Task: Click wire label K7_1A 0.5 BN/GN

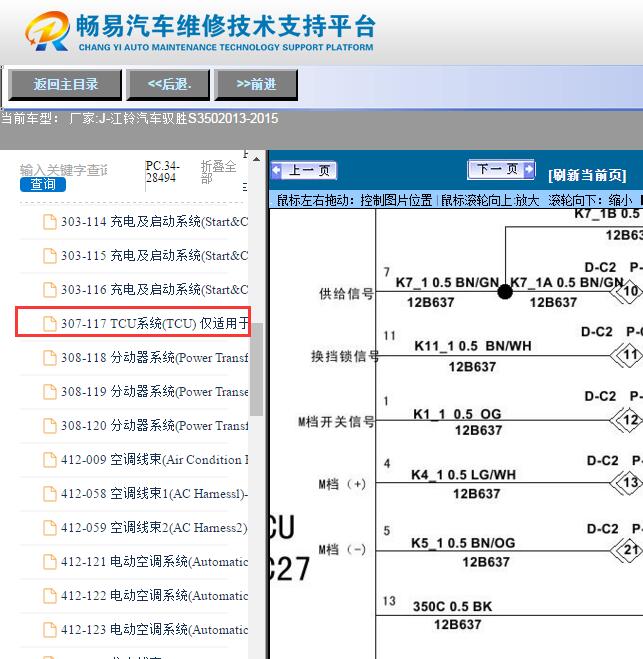Action: point(567,282)
